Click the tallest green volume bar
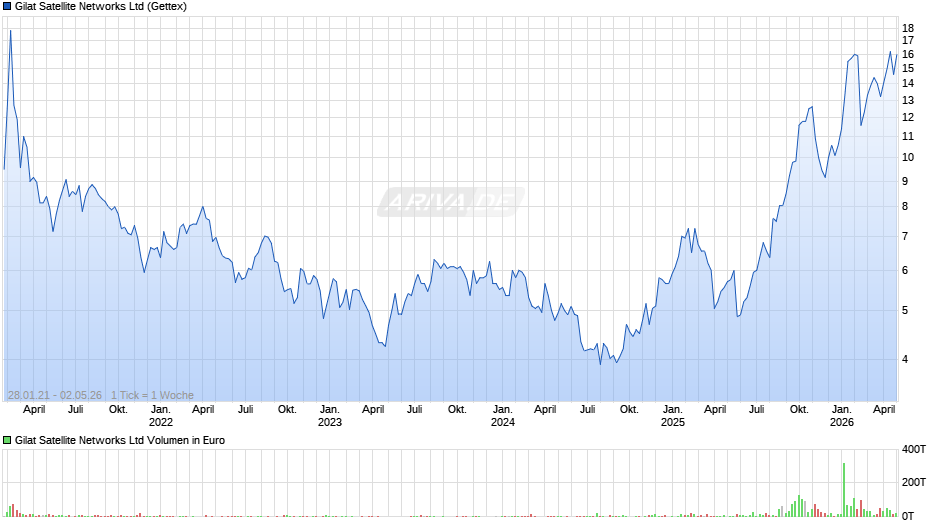The image size is (940, 526). coord(843,489)
